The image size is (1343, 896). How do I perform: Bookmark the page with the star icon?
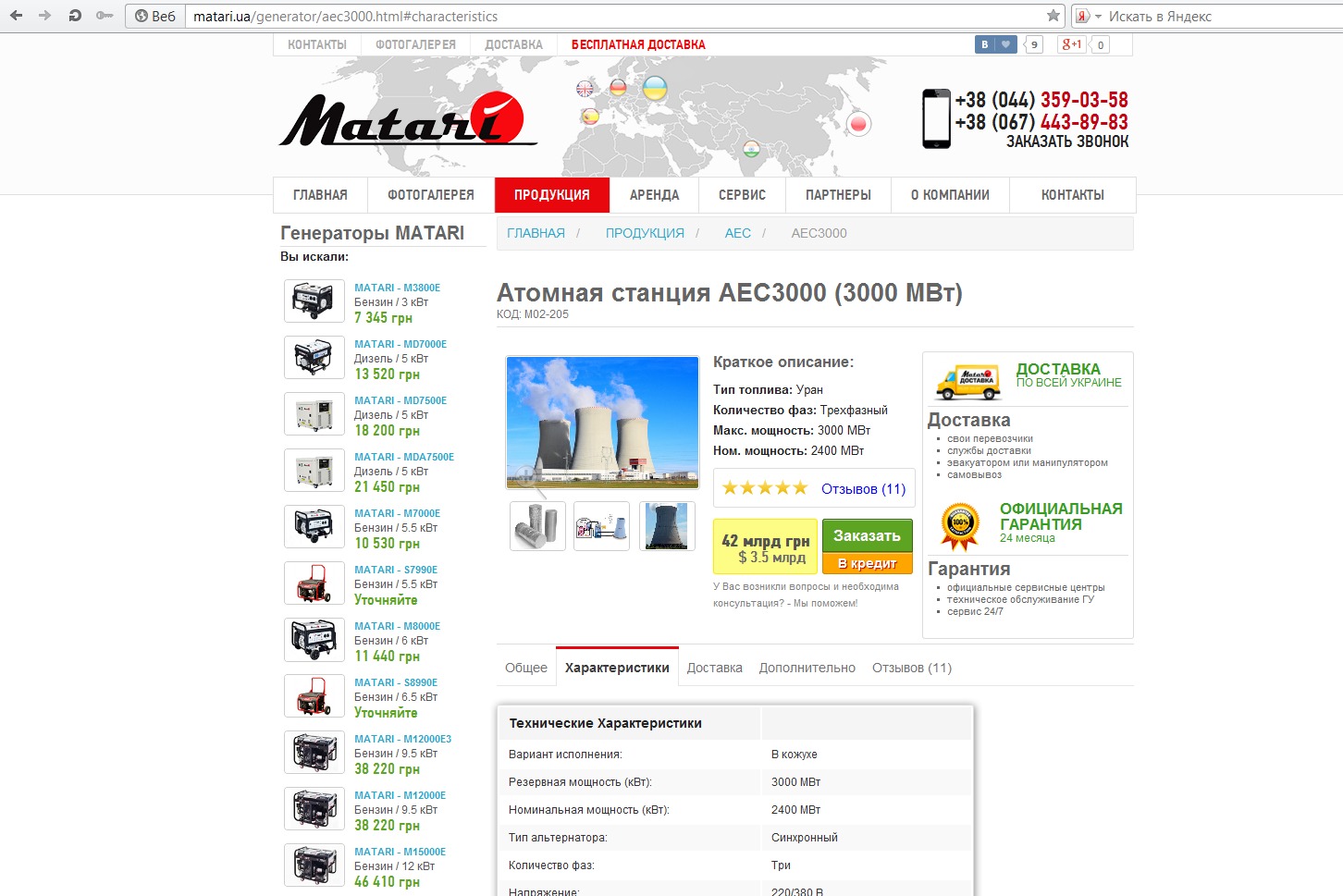pos(1053,16)
